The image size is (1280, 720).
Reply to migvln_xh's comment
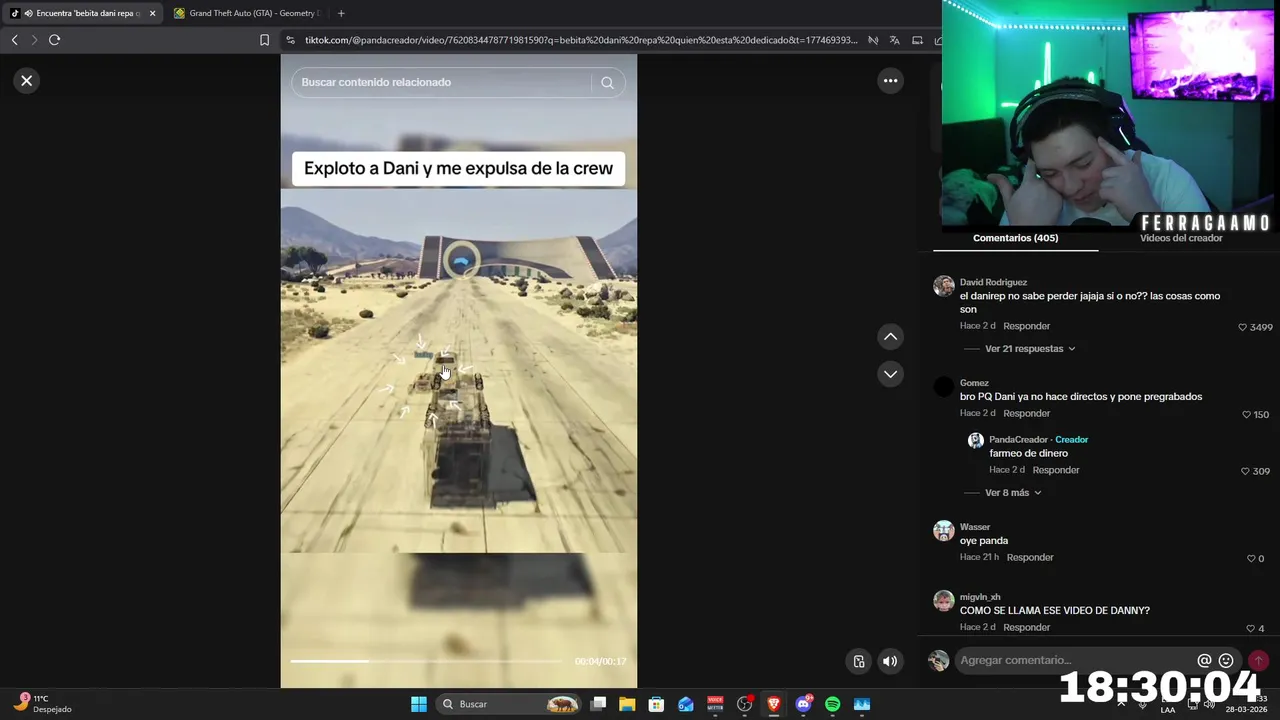1026,627
